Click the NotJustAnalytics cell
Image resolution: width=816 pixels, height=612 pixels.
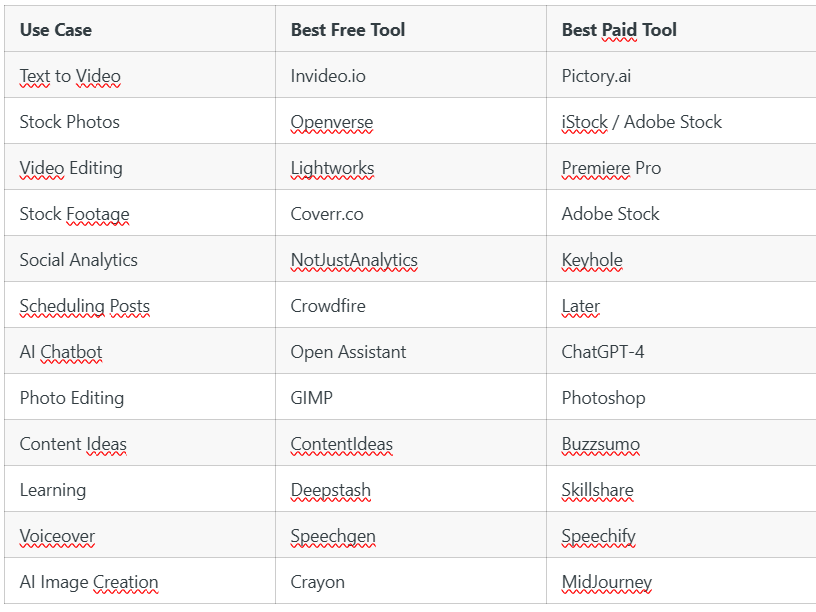(x=411, y=259)
